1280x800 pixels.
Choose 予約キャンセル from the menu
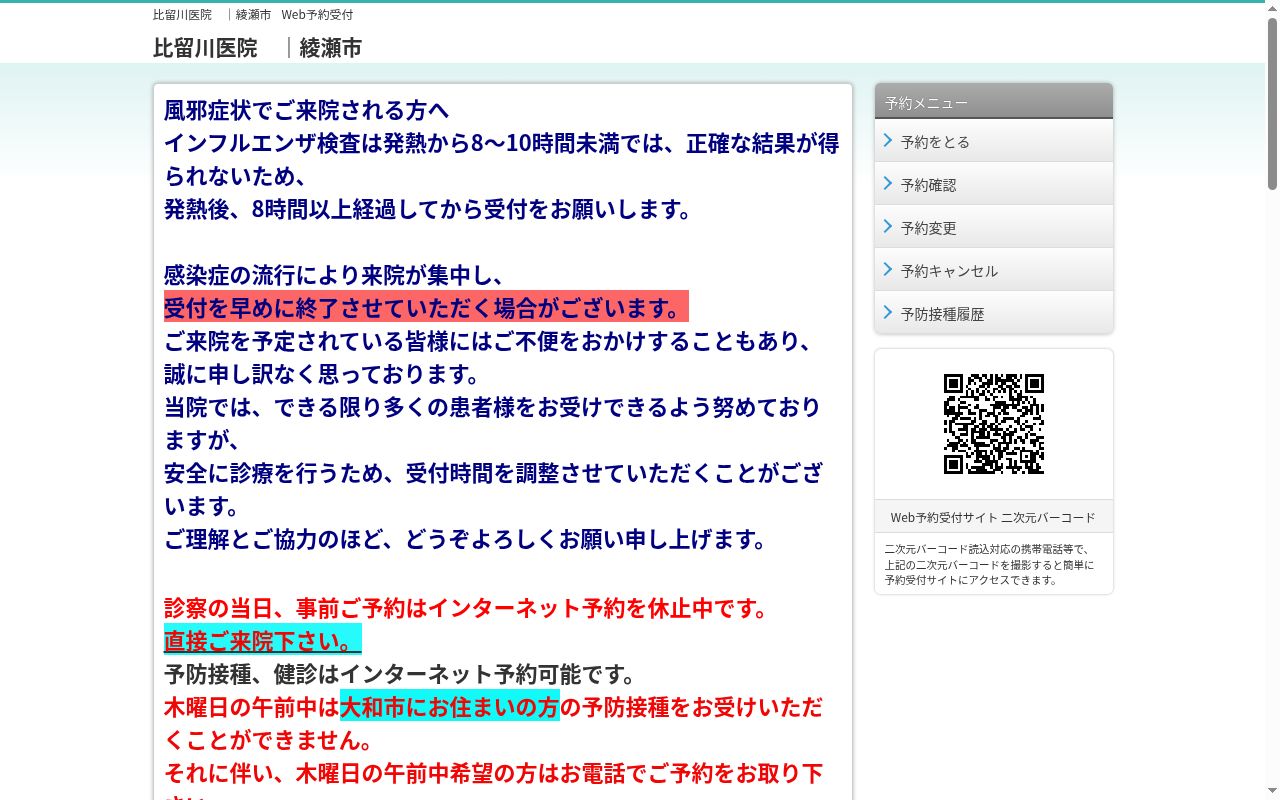coord(993,270)
